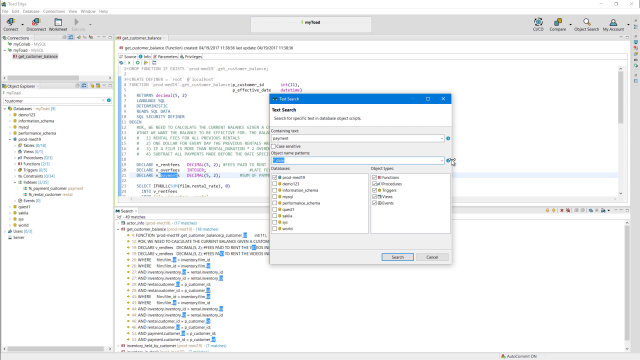Check the information_schema database checkbox
Image resolution: width=640 pixels, height=360 pixels.
point(275,190)
